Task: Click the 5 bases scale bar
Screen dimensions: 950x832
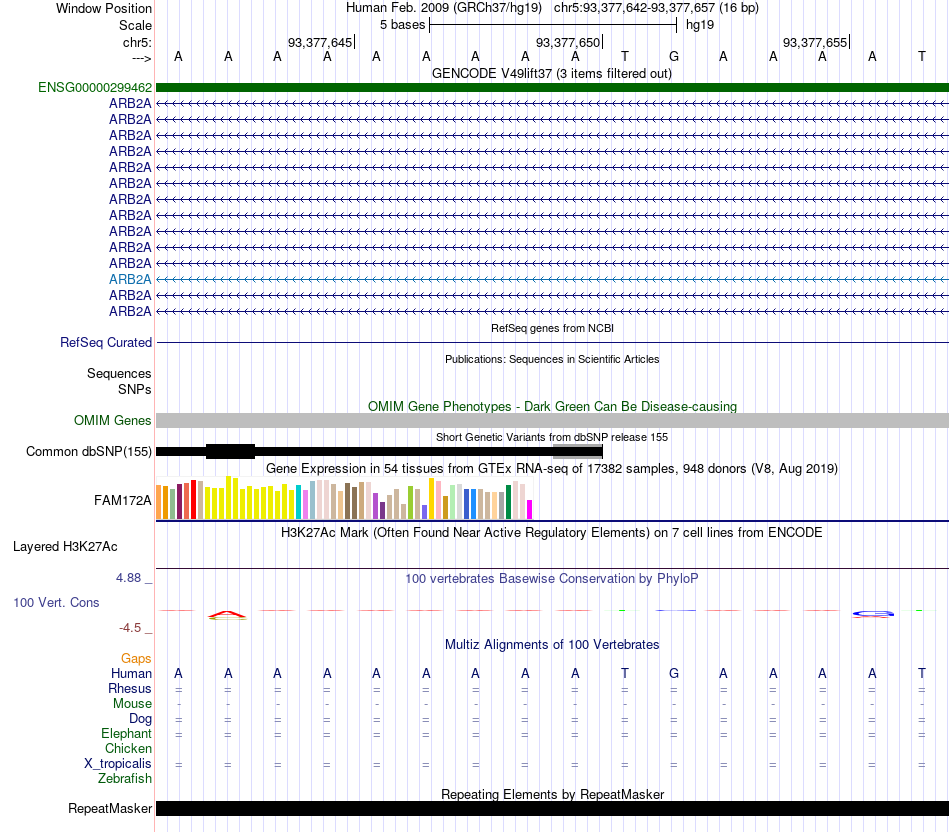Action: pos(553,25)
